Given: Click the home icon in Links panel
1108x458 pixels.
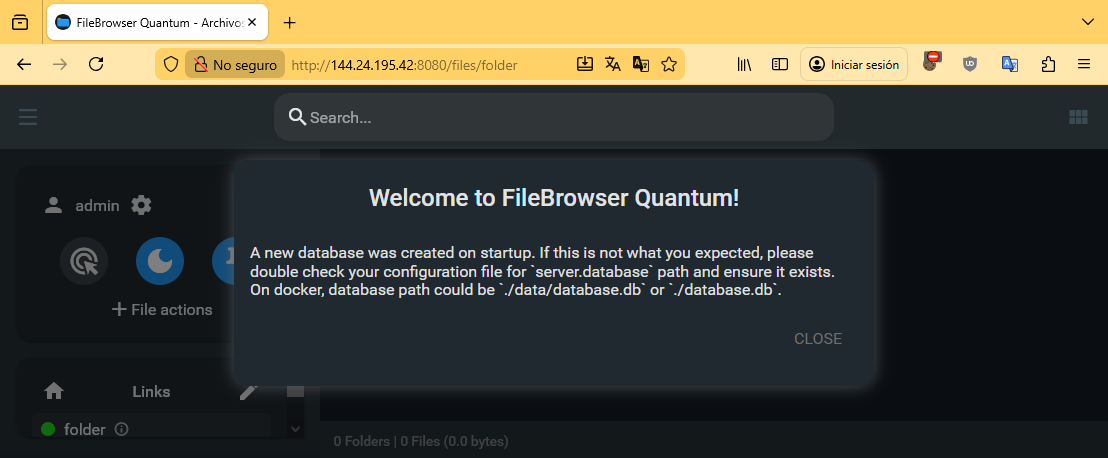Looking at the screenshot, I should pyautogui.click(x=55, y=392).
